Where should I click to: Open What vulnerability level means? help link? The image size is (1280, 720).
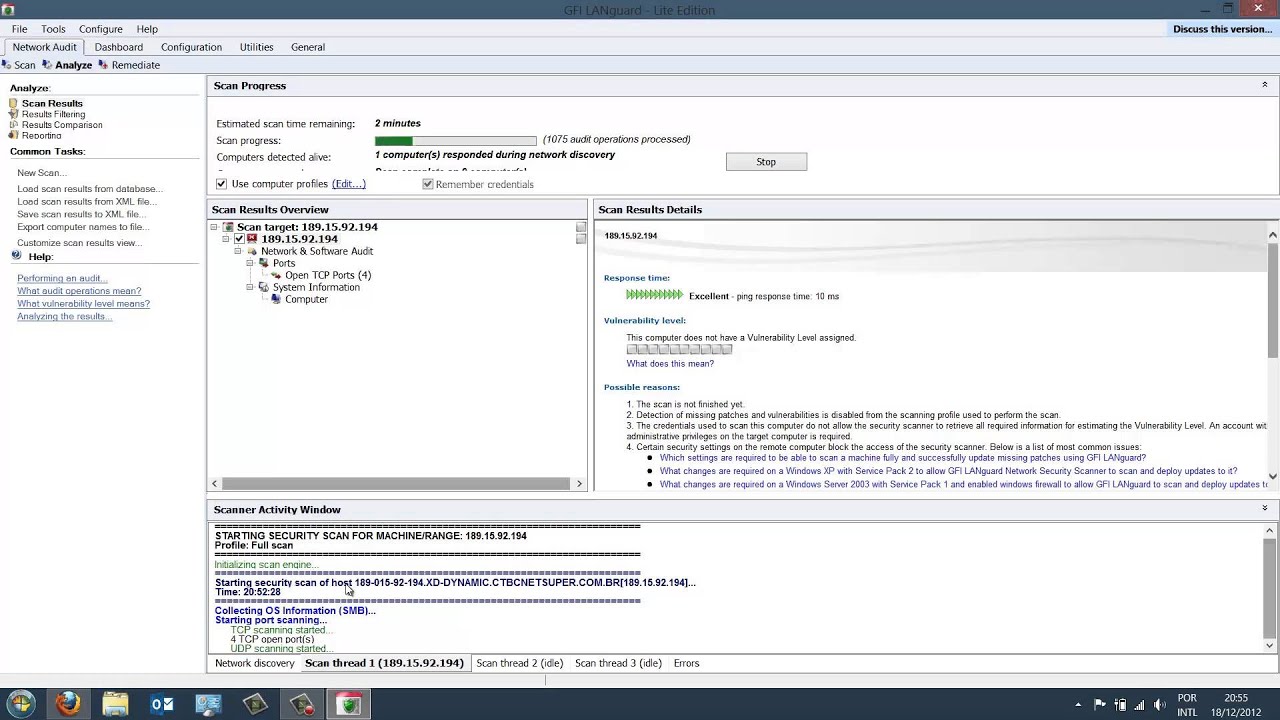click(83, 304)
